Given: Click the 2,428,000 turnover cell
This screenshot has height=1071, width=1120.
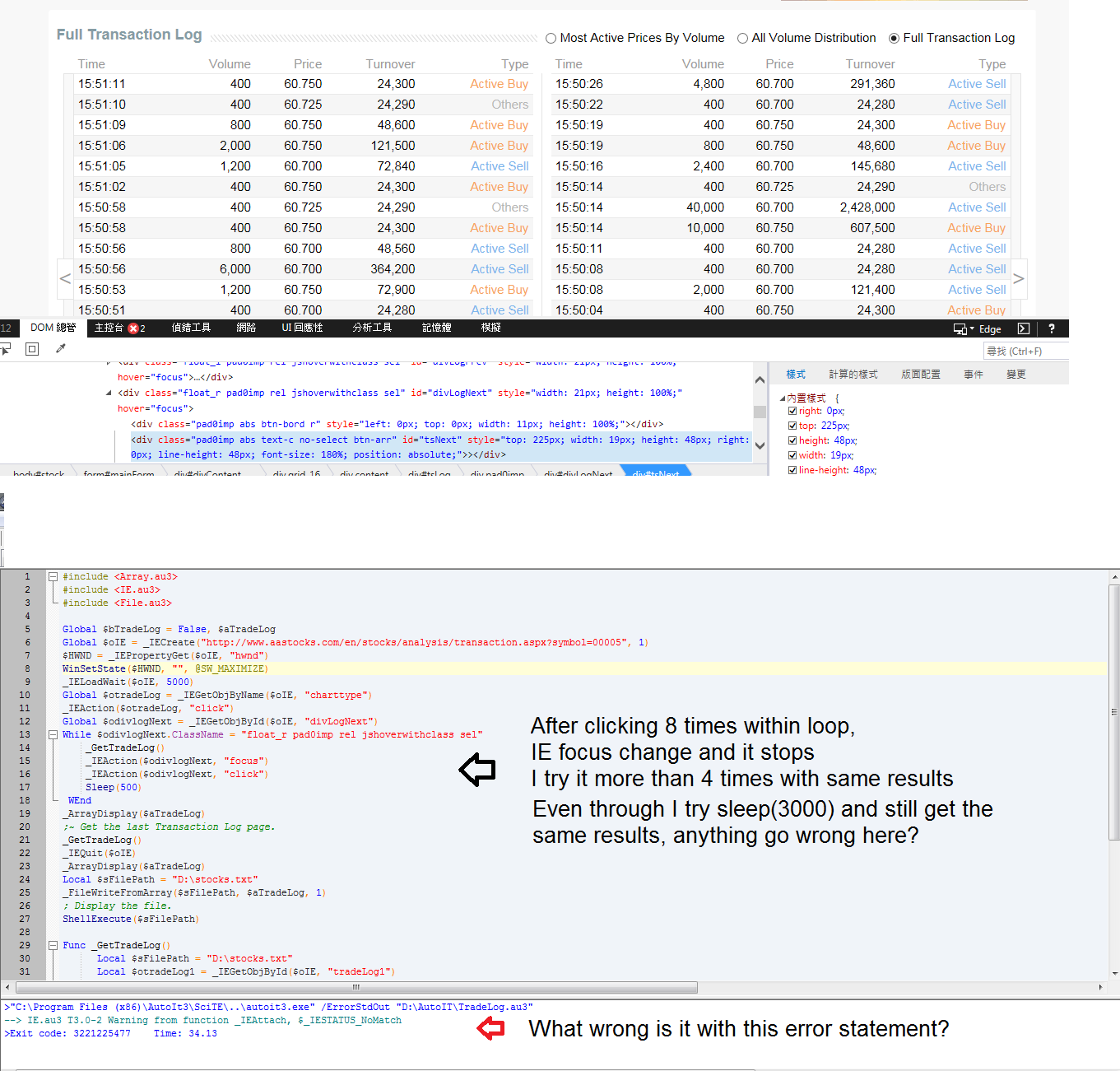Looking at the screenshot, I should (867, 207).
